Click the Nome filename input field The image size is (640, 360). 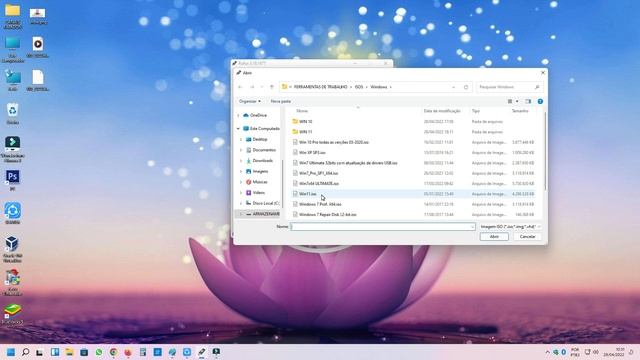coord(383,227)
